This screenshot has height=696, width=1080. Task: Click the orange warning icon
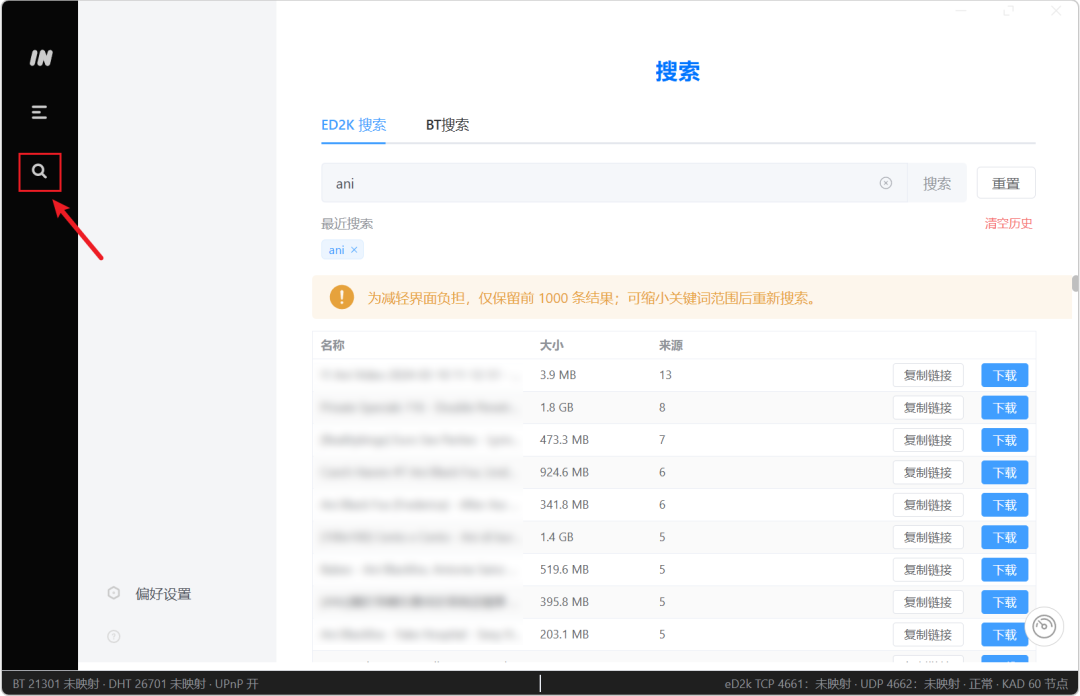(342, 298)
